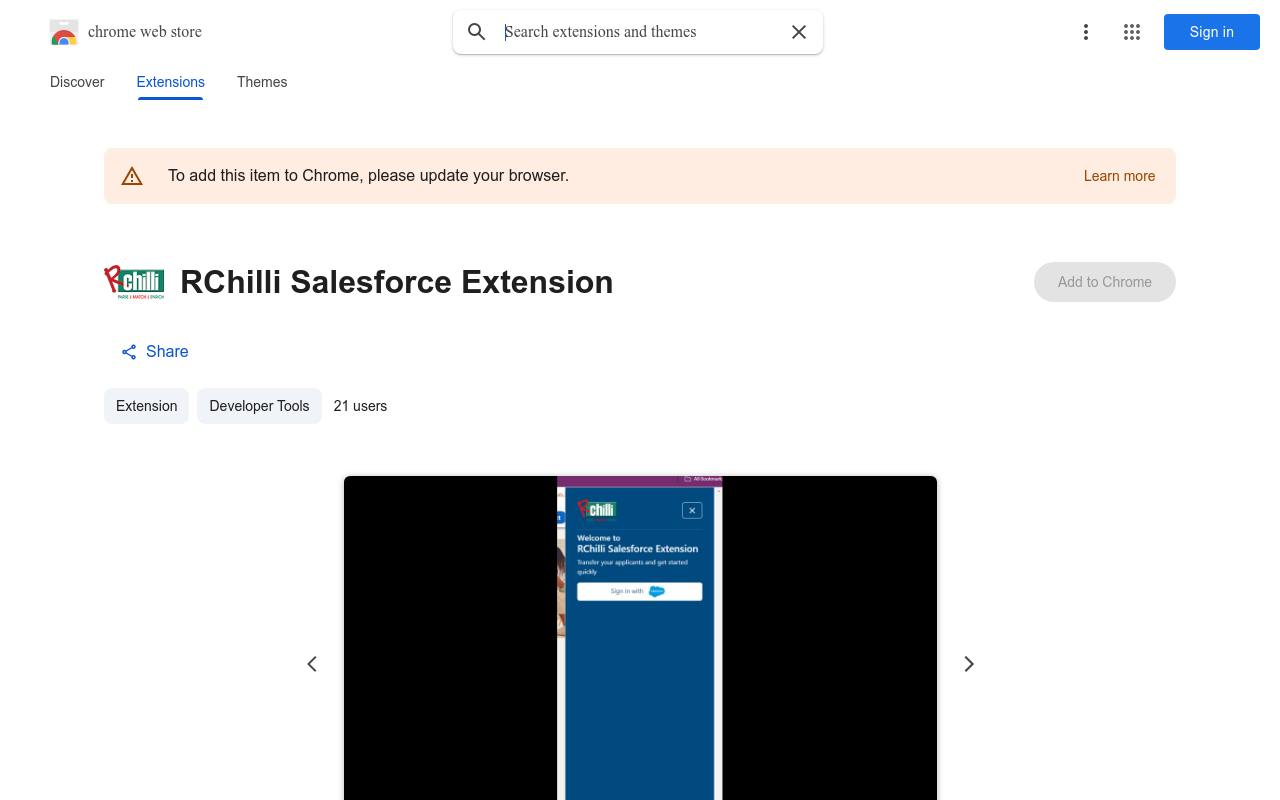The image size is (1280, 800).
Task: Show the previous screenshot with left arrow
Action: click(312, 664)
